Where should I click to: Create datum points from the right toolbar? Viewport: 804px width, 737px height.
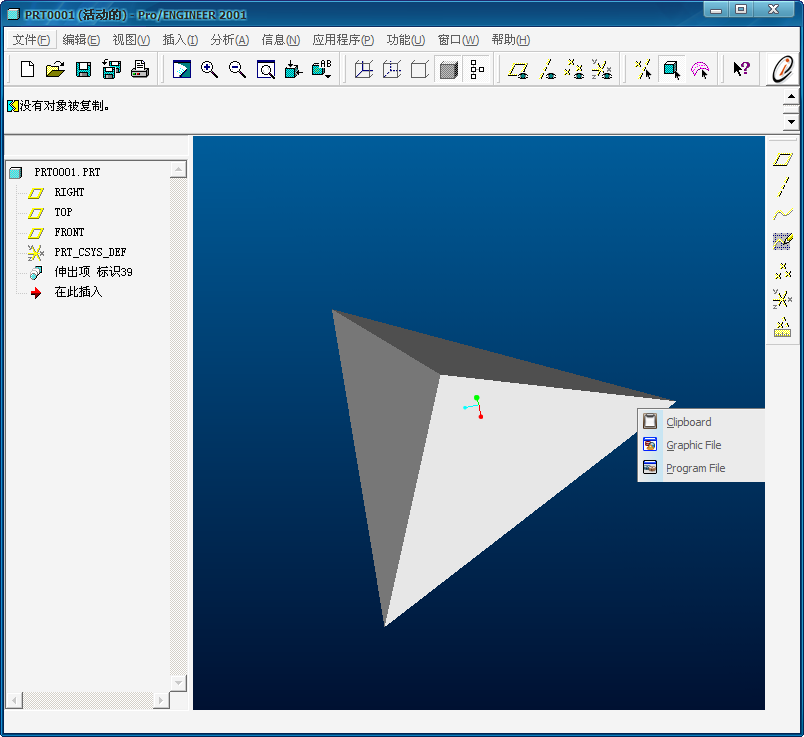pyautogui.click(x=782, y=270)
